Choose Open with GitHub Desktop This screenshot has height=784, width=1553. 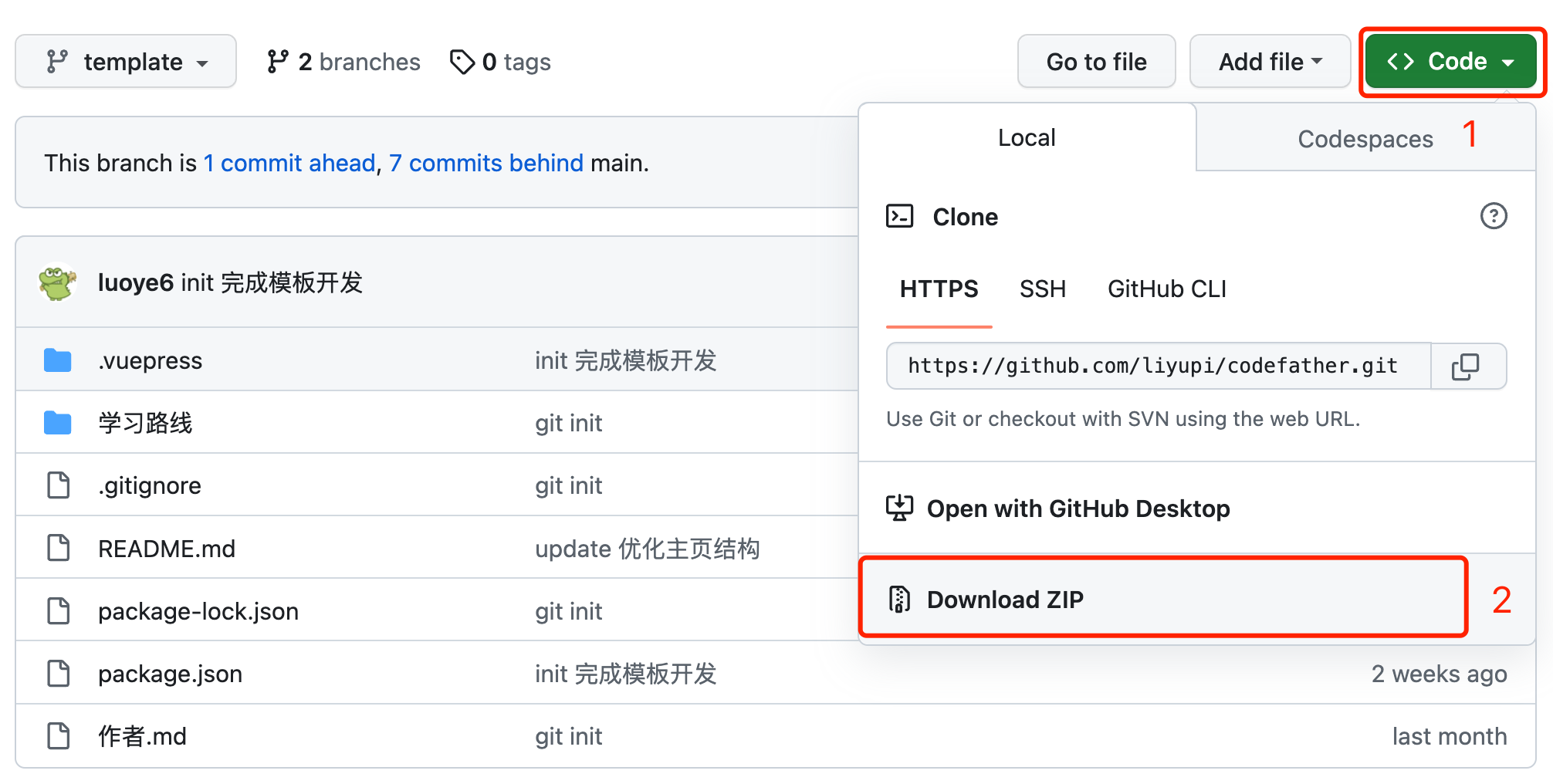[x=1078, y=509]
